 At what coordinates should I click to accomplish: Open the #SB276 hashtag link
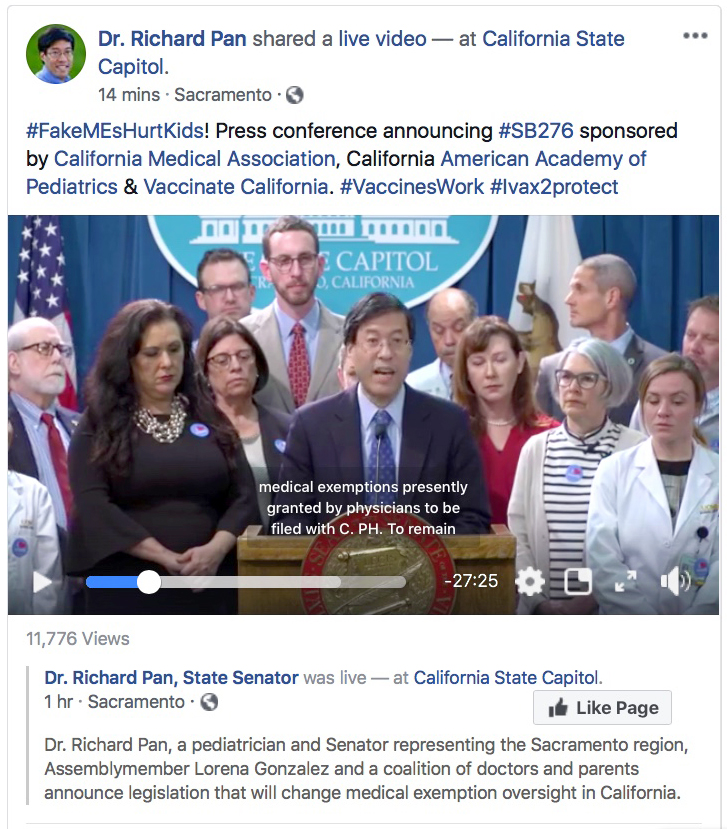click(x=536, y=131)
